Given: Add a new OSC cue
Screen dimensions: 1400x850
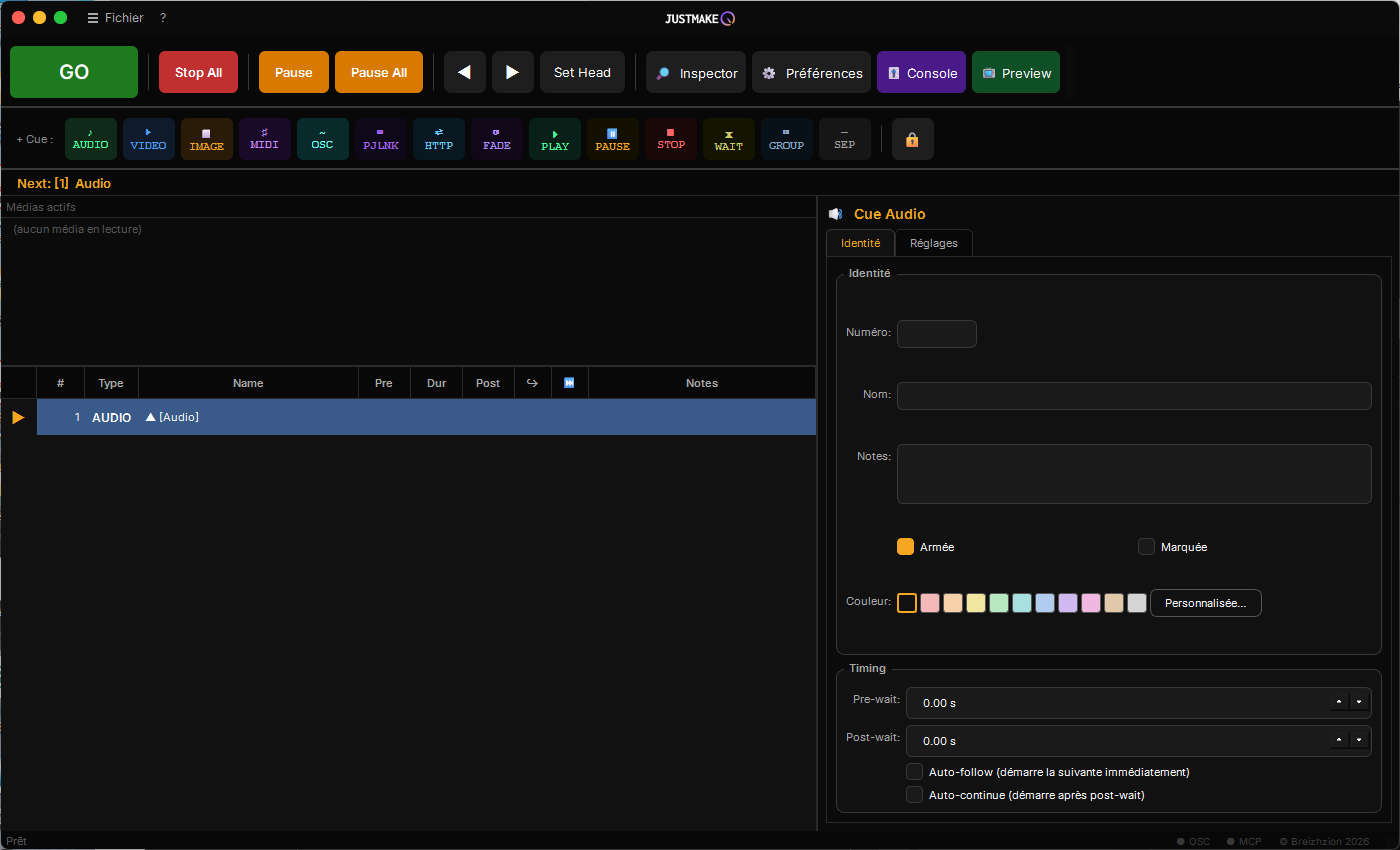Looking at the screenshot, I should point(323,139).
